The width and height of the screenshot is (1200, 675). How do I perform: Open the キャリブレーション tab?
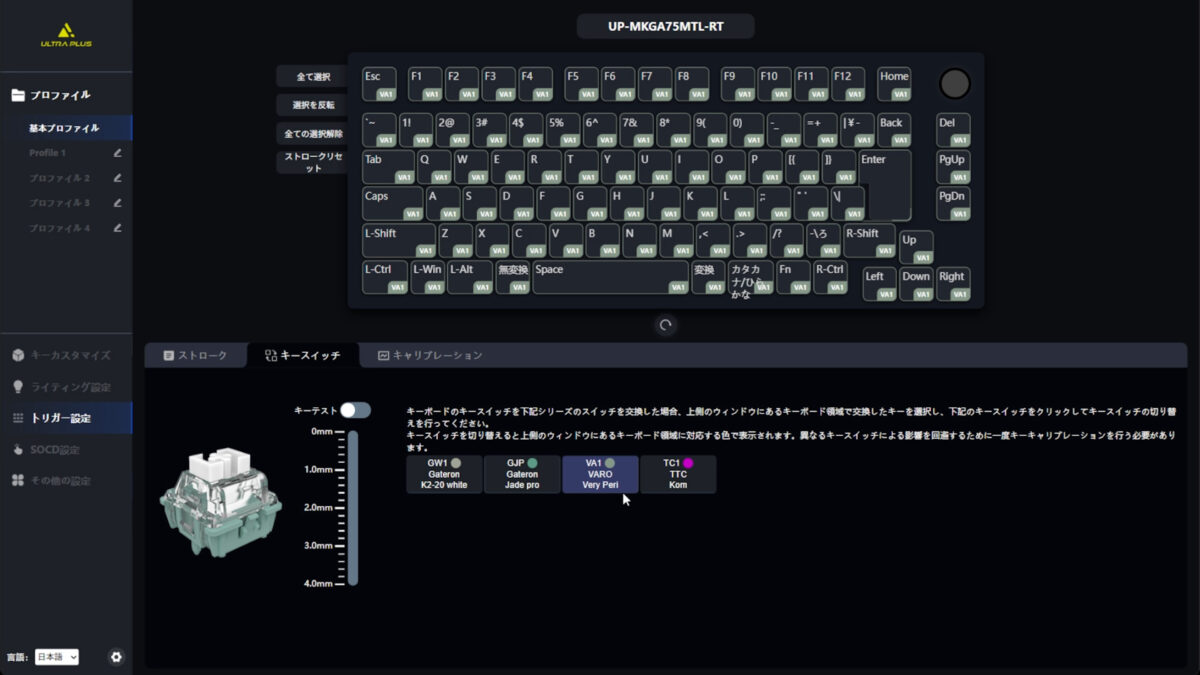click(x=429, y=355)
